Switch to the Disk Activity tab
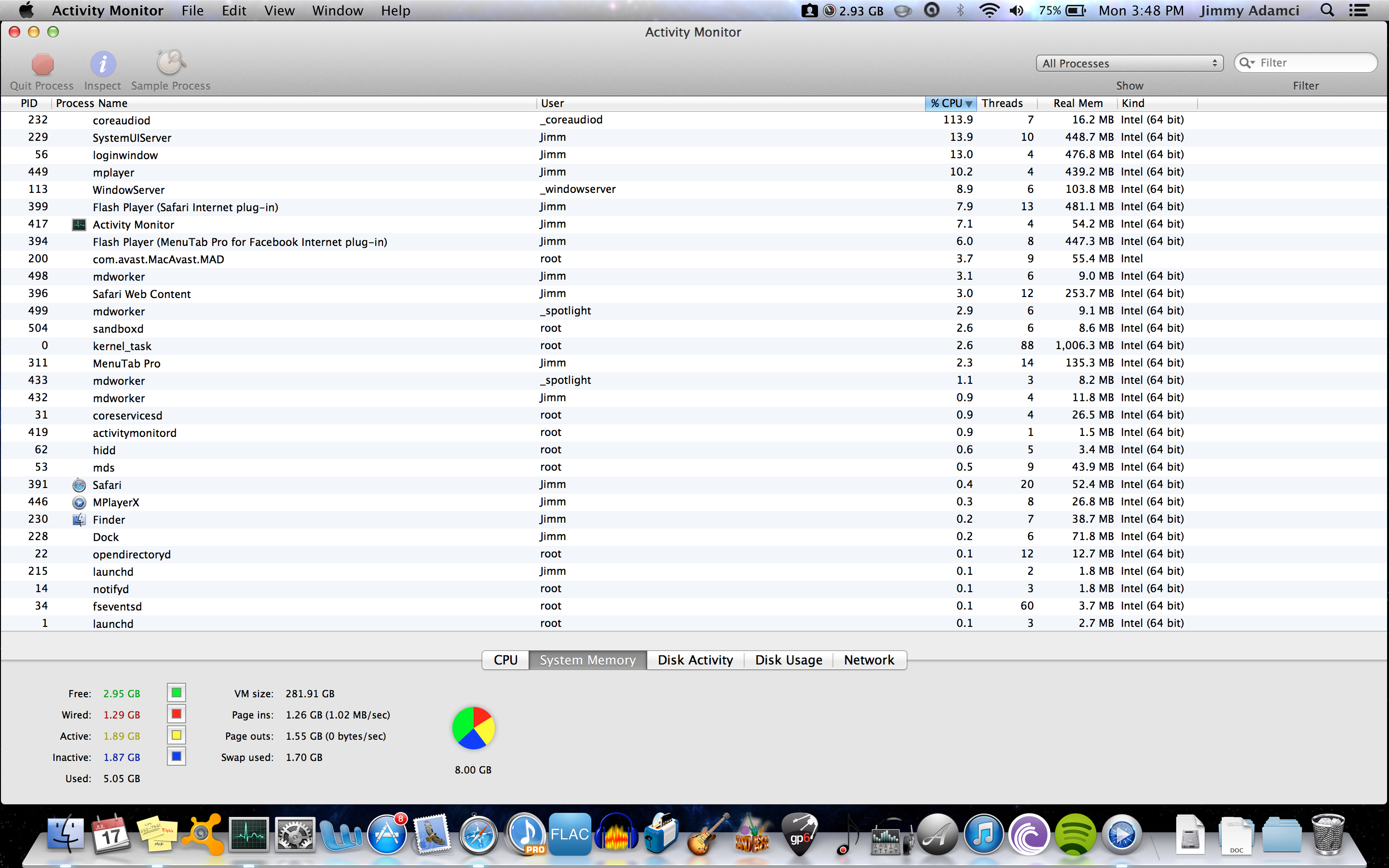Screen dimensions: 1389x868 click(695, 660)
